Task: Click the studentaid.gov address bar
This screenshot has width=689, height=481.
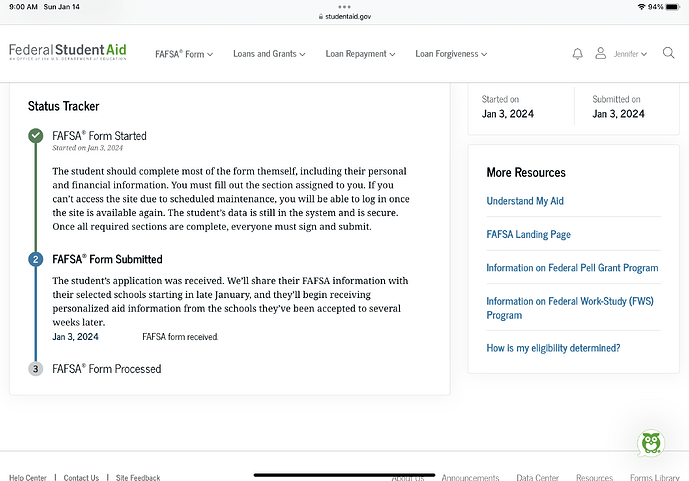Action: coord(344,16)
